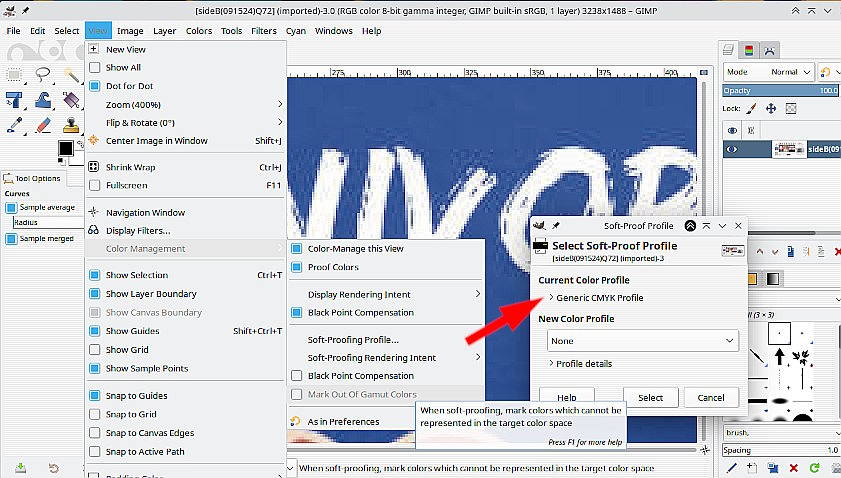Open Display Rendering Intent submenu

coord(386,295)
